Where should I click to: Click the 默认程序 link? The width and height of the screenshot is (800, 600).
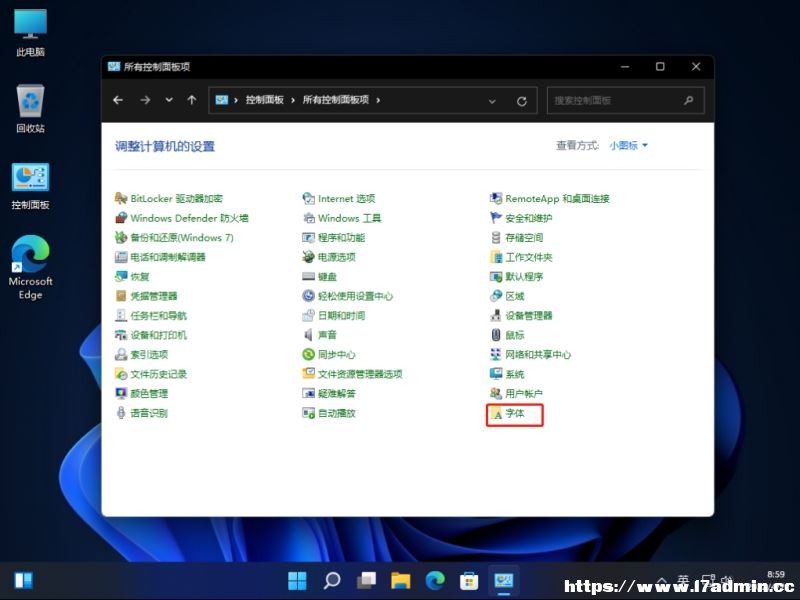(x=524, y=277)
